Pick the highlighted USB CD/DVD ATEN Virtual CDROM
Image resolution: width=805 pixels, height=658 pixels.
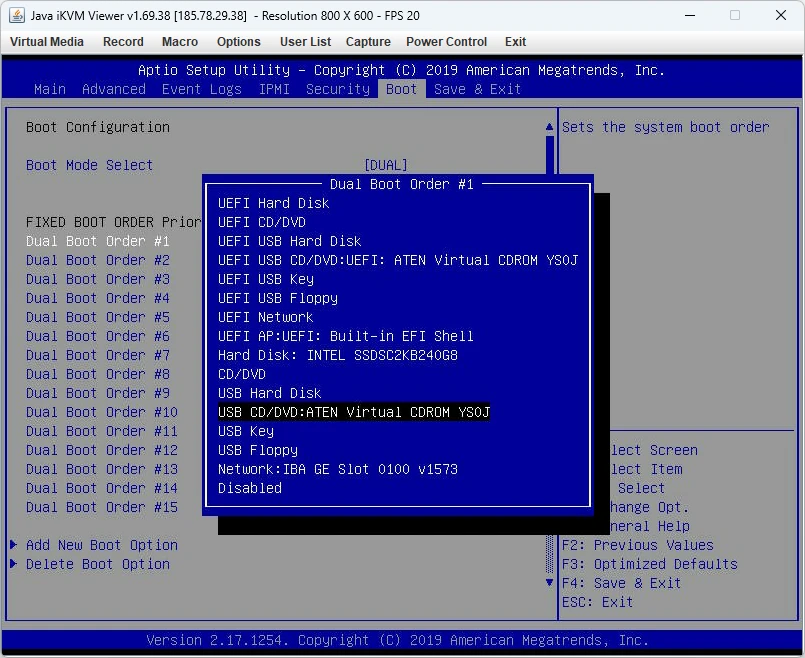point(354,412)
